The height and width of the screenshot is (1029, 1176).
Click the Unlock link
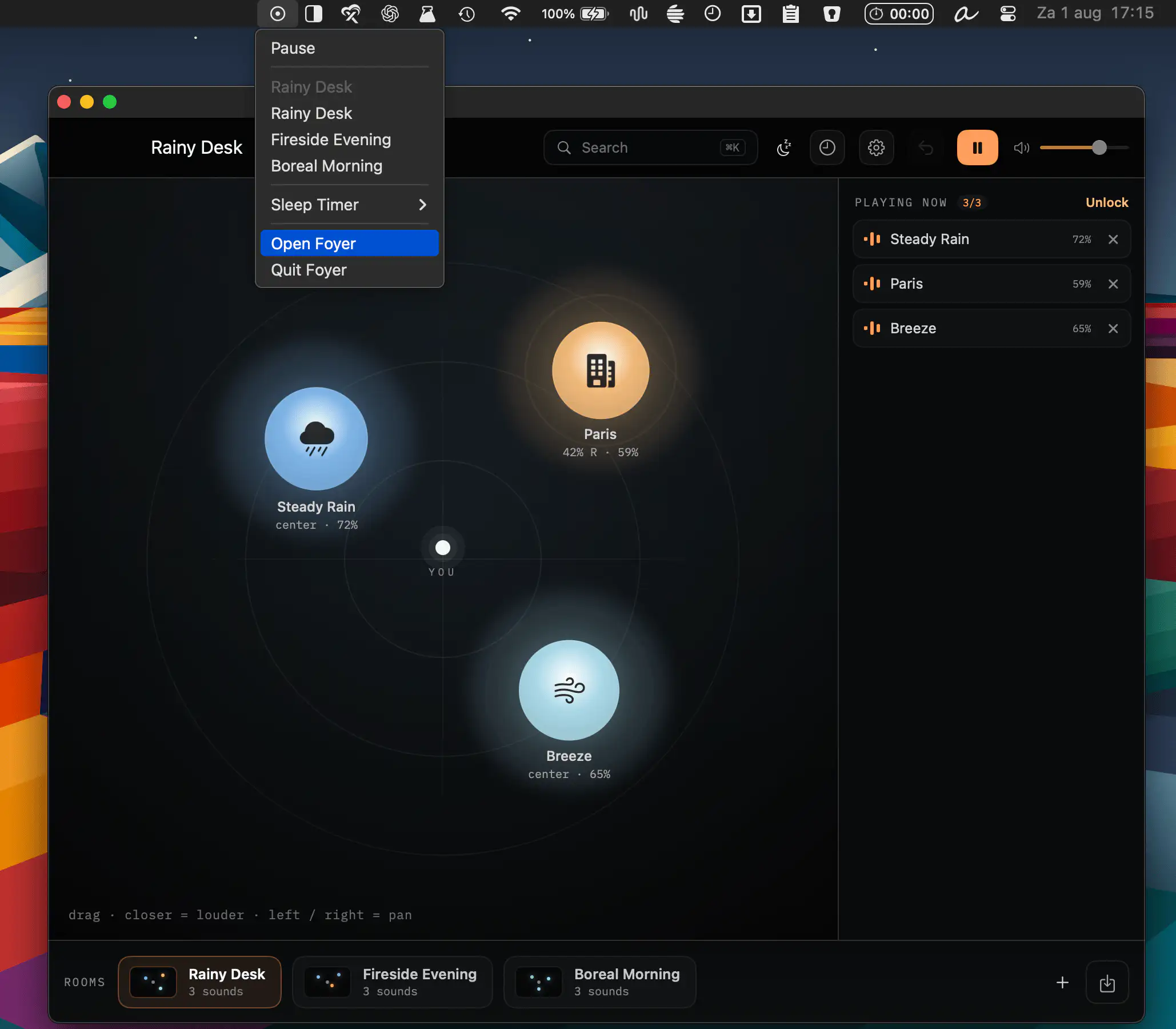pos(1106,202)
